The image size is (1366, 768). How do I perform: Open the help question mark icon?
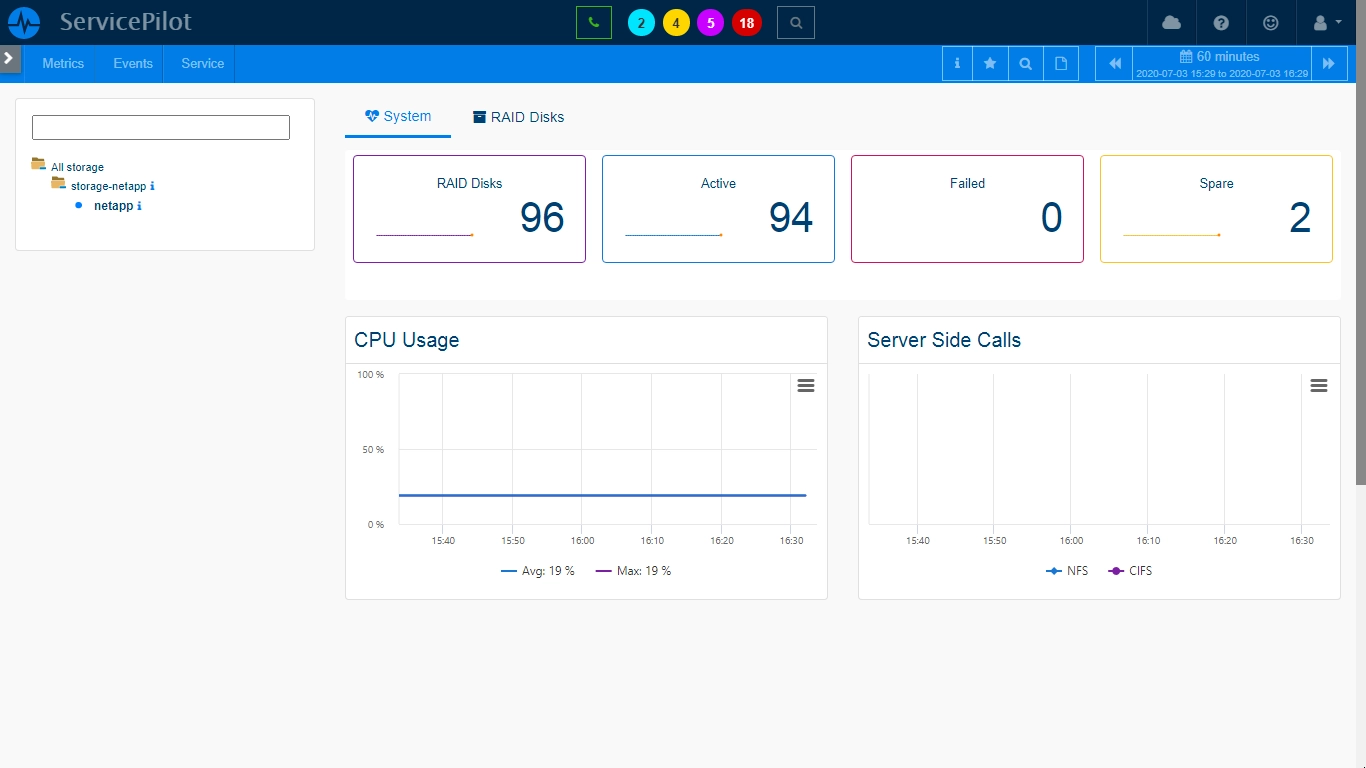(x=1221, y=22)
